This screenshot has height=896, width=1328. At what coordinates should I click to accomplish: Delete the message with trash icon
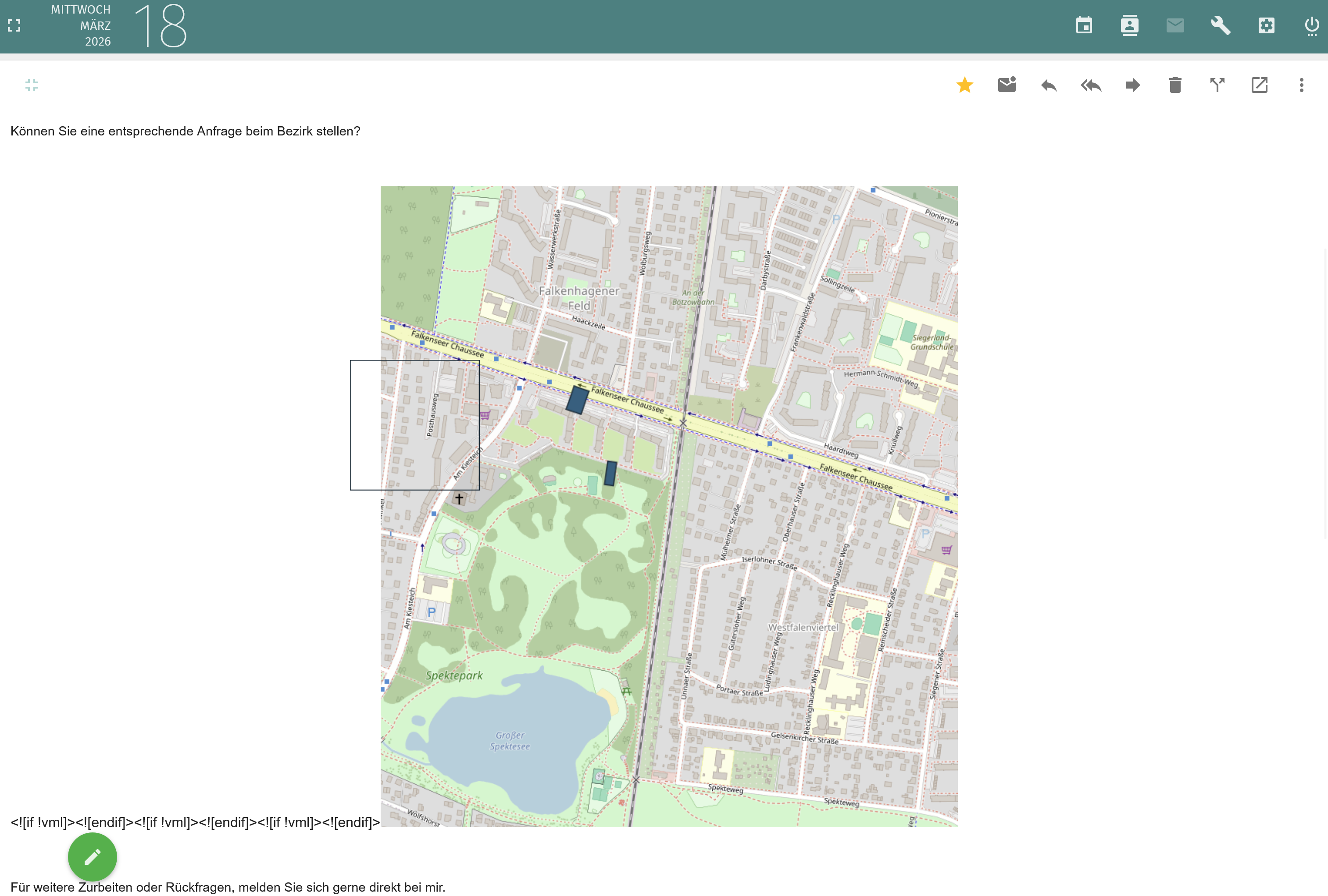[1175, 85]
